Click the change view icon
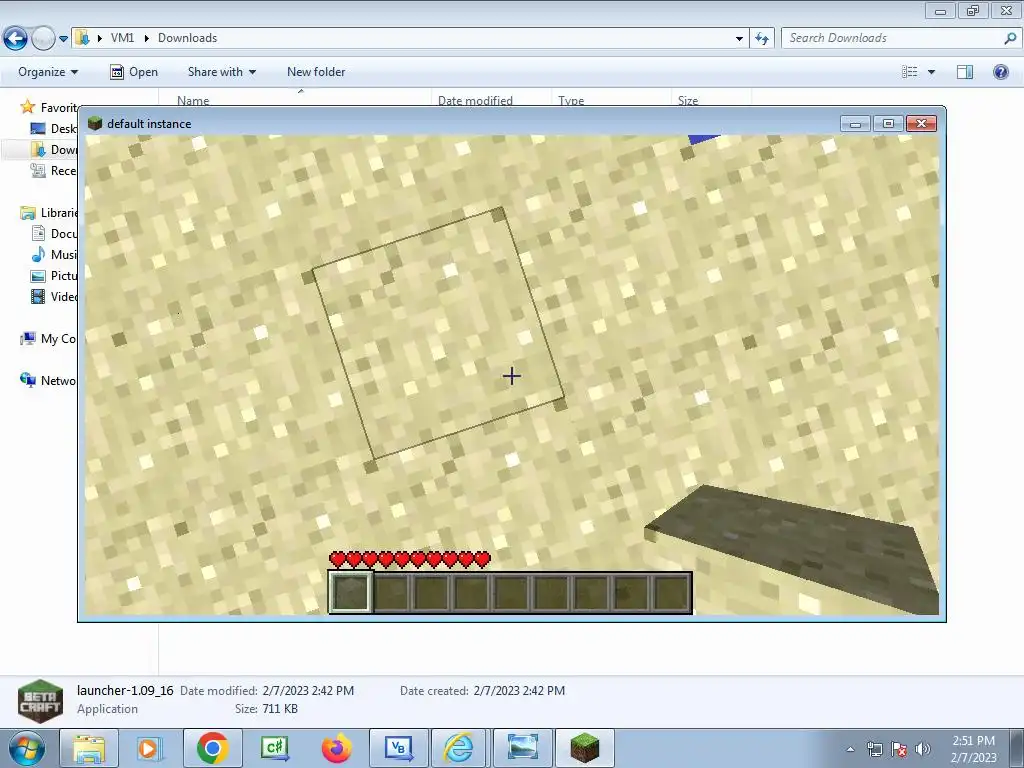 pyautogui.click(x=909, y=72)
